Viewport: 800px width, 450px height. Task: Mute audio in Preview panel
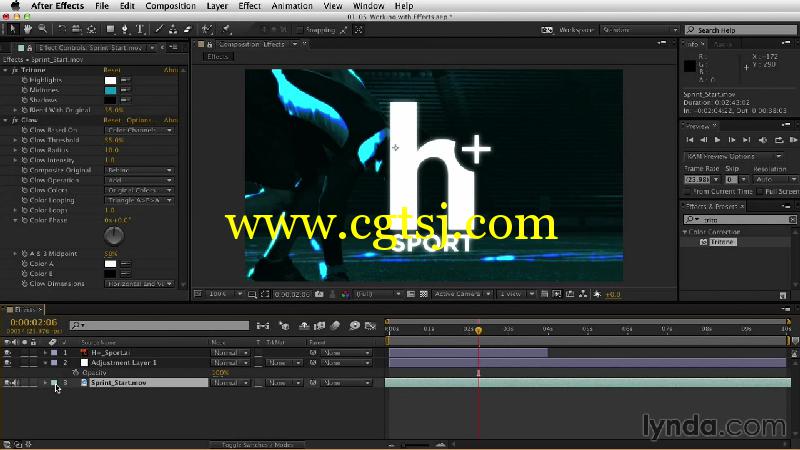tap(763, 140)
